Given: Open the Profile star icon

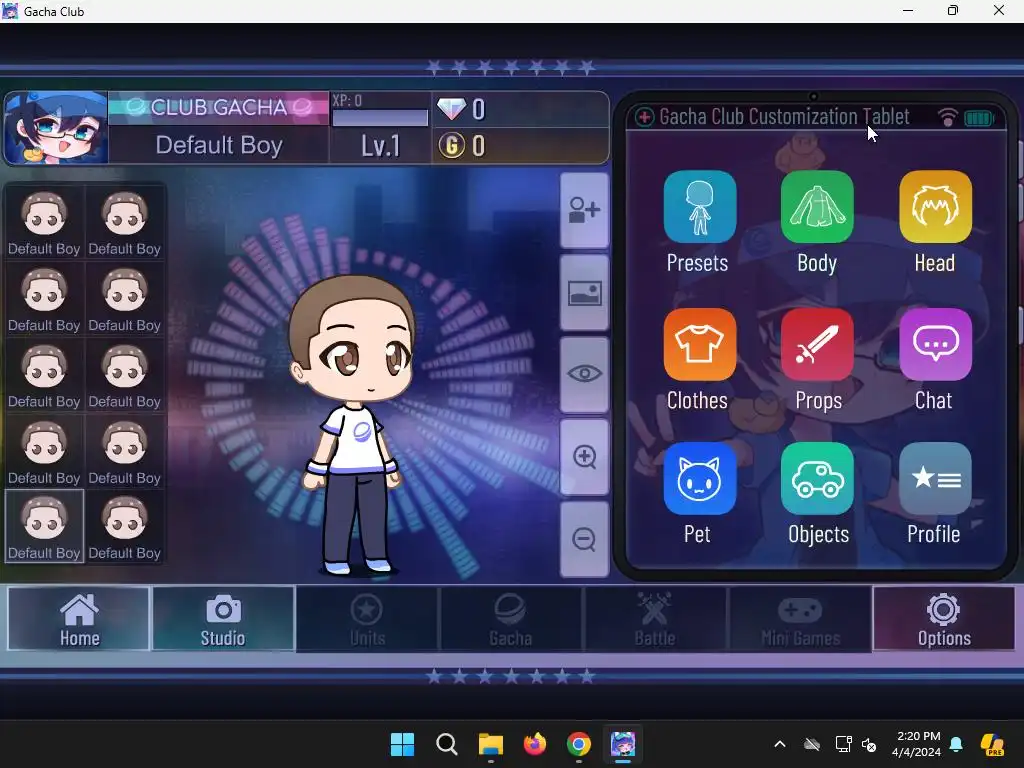Looking at the screenshot, I should click(x=935, y=479).
